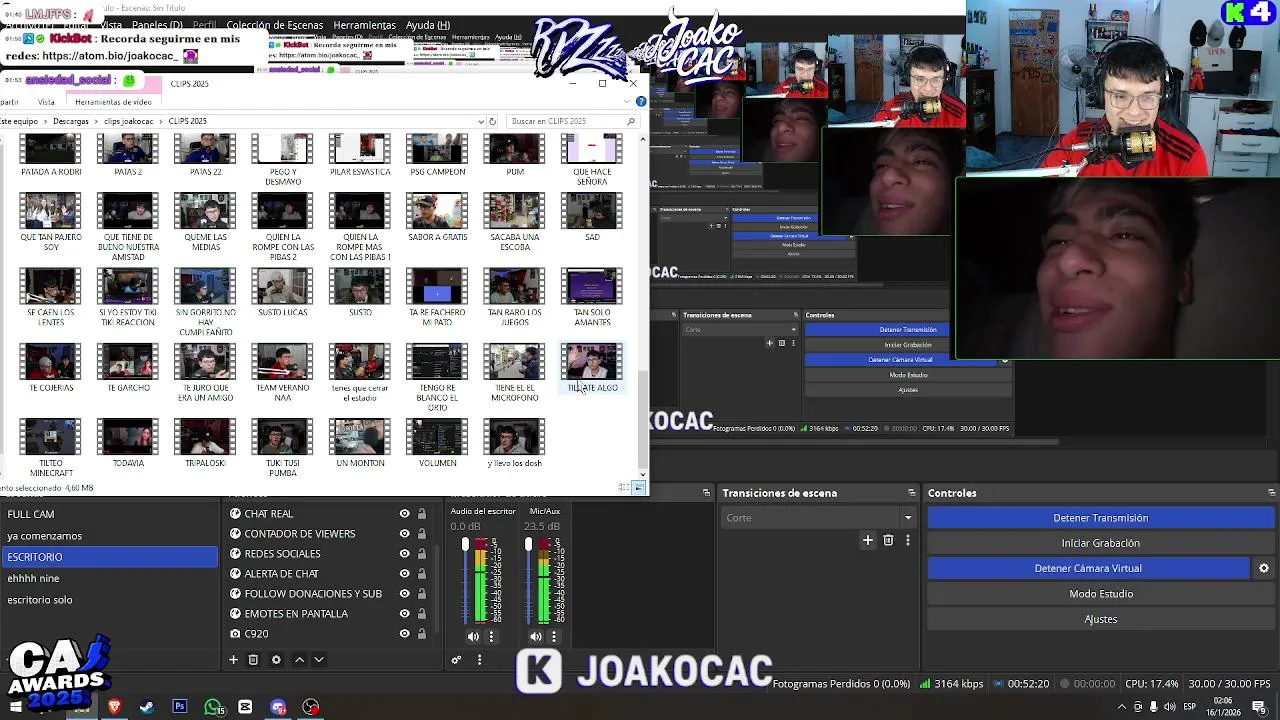Hide the CHAT REAL source
Viewport: 1280px width, 720px height.
[x=405, y=514]
